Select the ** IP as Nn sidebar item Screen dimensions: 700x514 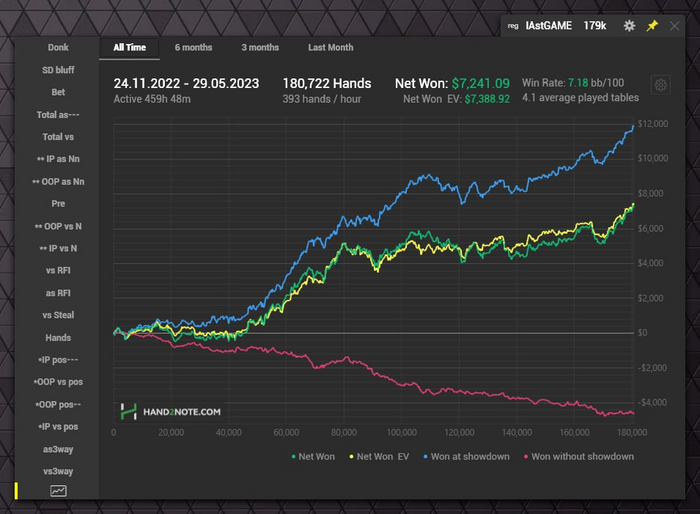click(58, 159)
